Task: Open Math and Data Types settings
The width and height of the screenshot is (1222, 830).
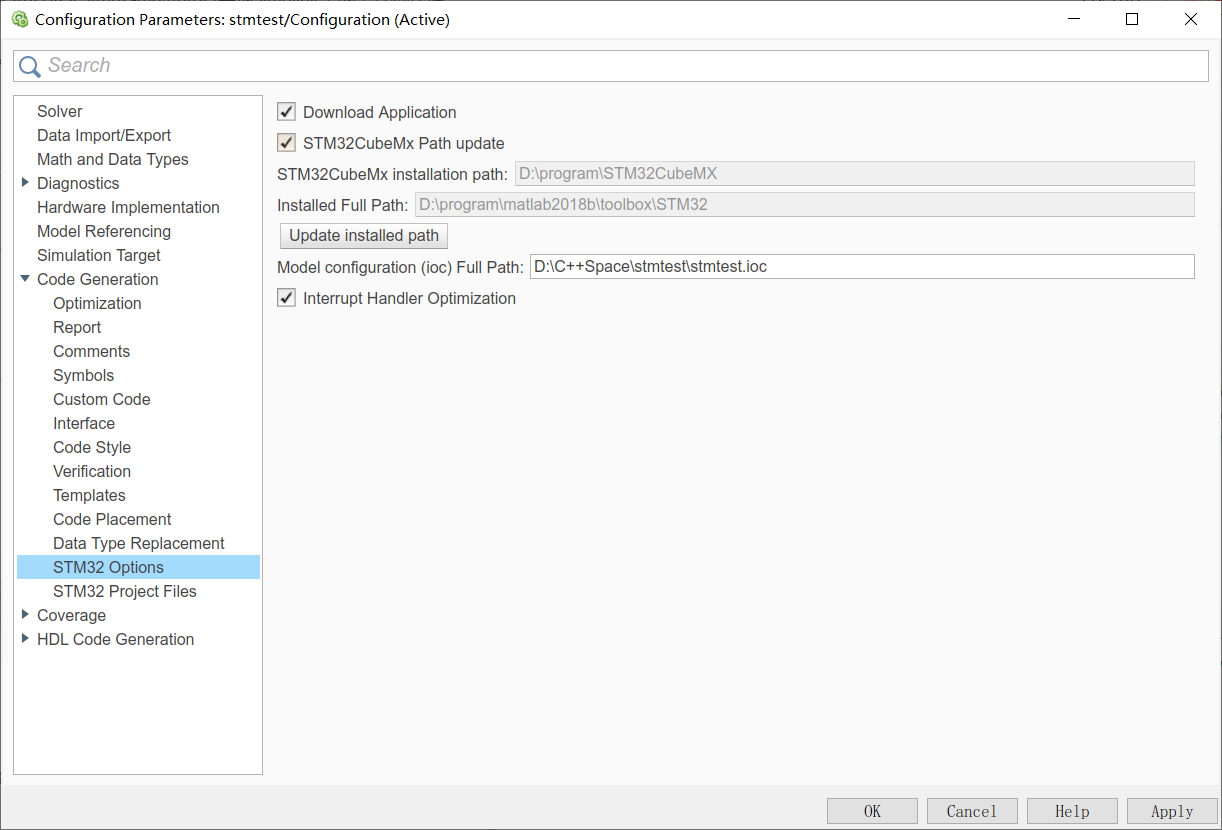Action: [x=113, y=159]
